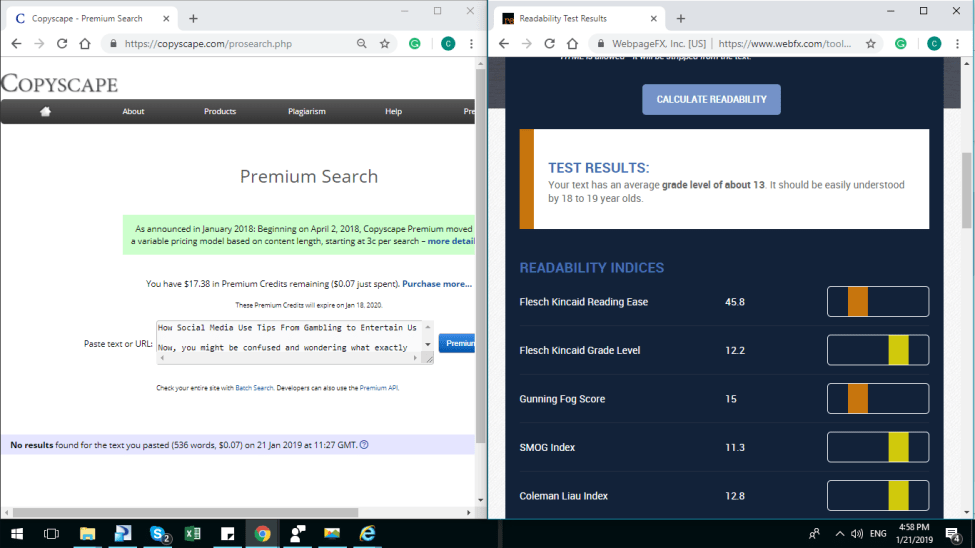The width and height of the screenshot is (975, 548).
Task: Click the Copyscape logo
Action: point(59,84)
